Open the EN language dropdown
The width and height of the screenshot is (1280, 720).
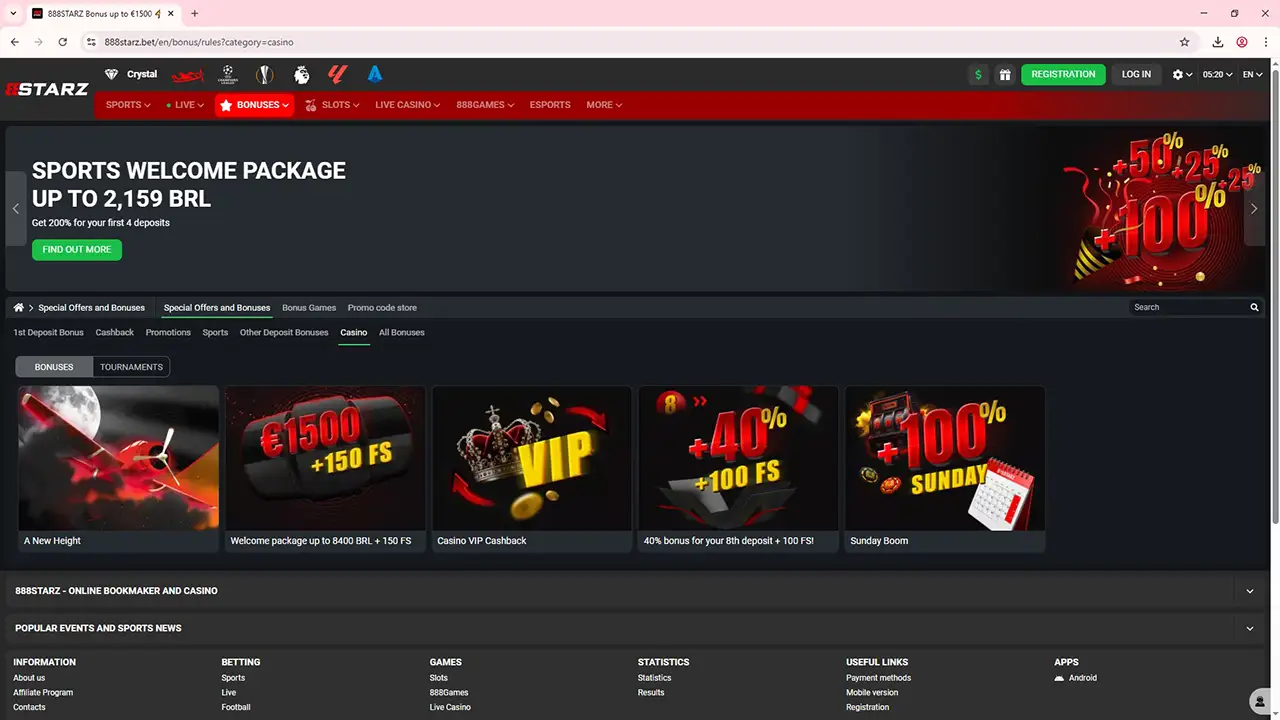[1252, 74]
